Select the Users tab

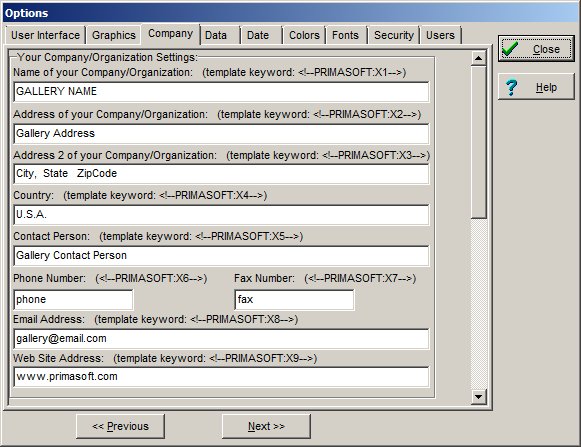coord(440,35)
